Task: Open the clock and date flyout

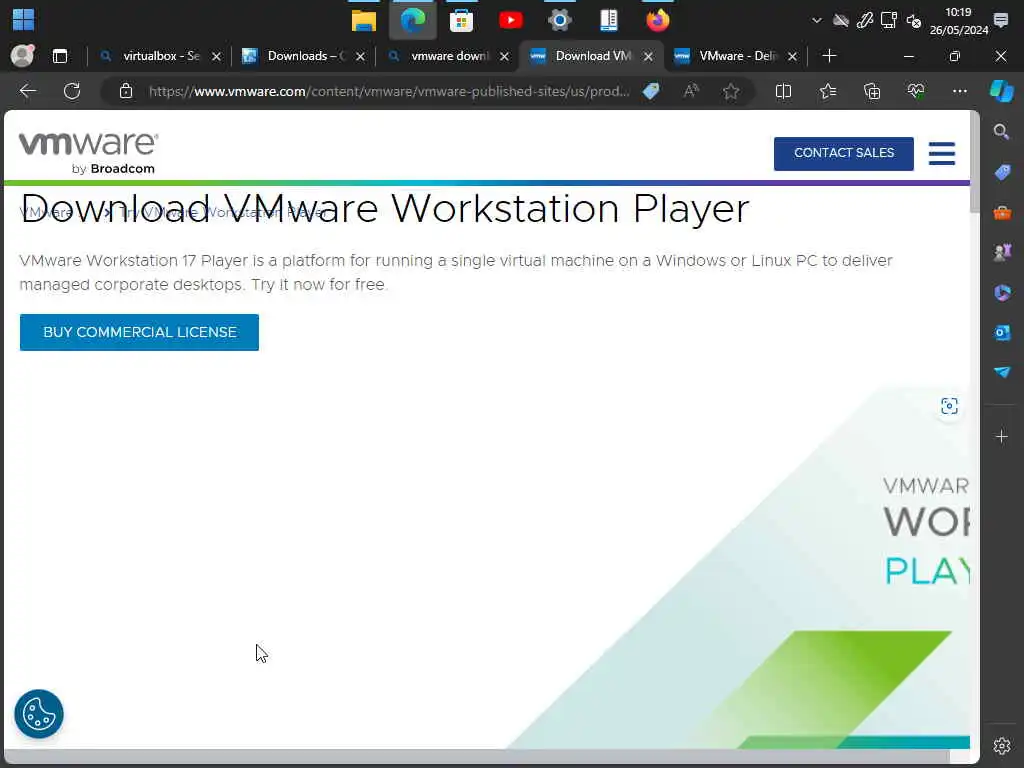Action: 958,21
